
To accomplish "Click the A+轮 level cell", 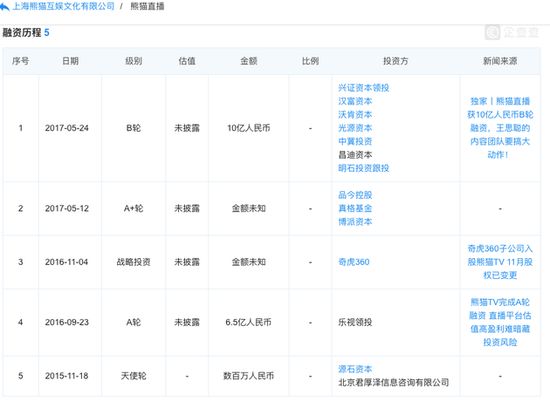I will click(x=133, y=208).
